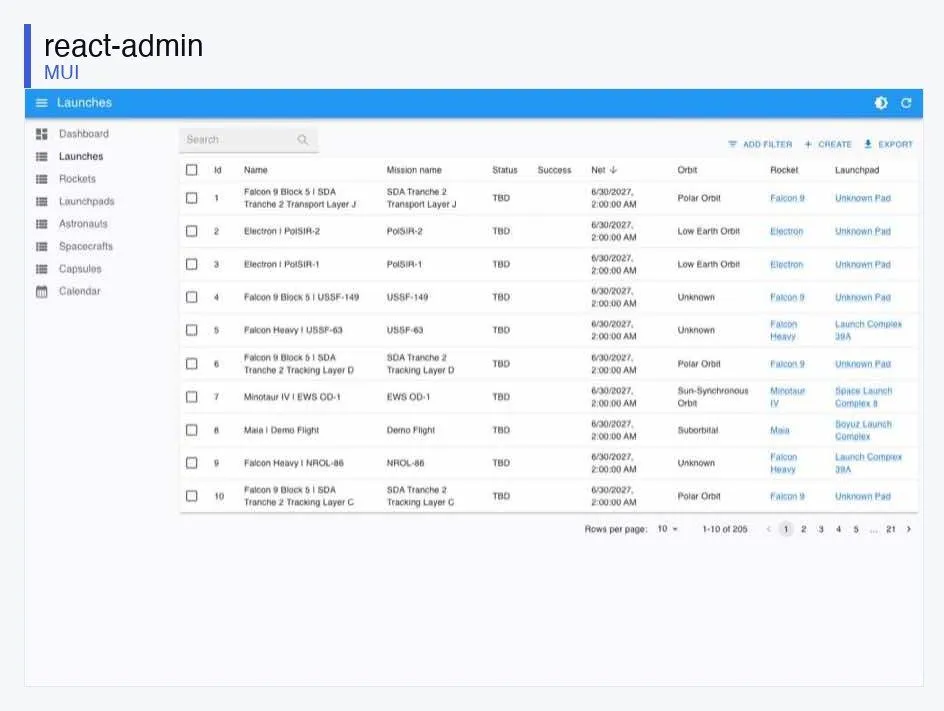Go to page 3

coord(821,529)
